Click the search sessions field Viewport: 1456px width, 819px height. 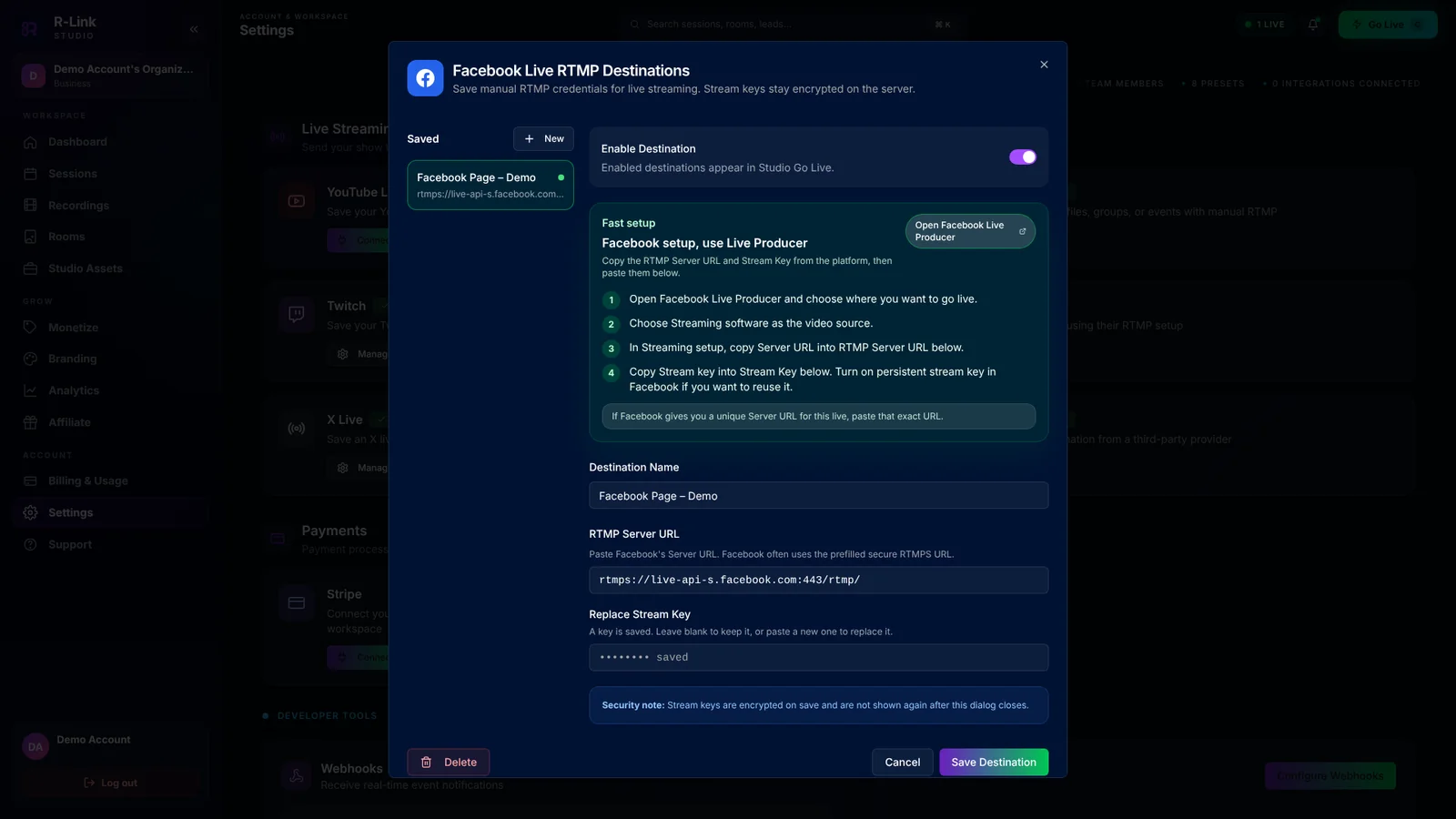(791, 25)
